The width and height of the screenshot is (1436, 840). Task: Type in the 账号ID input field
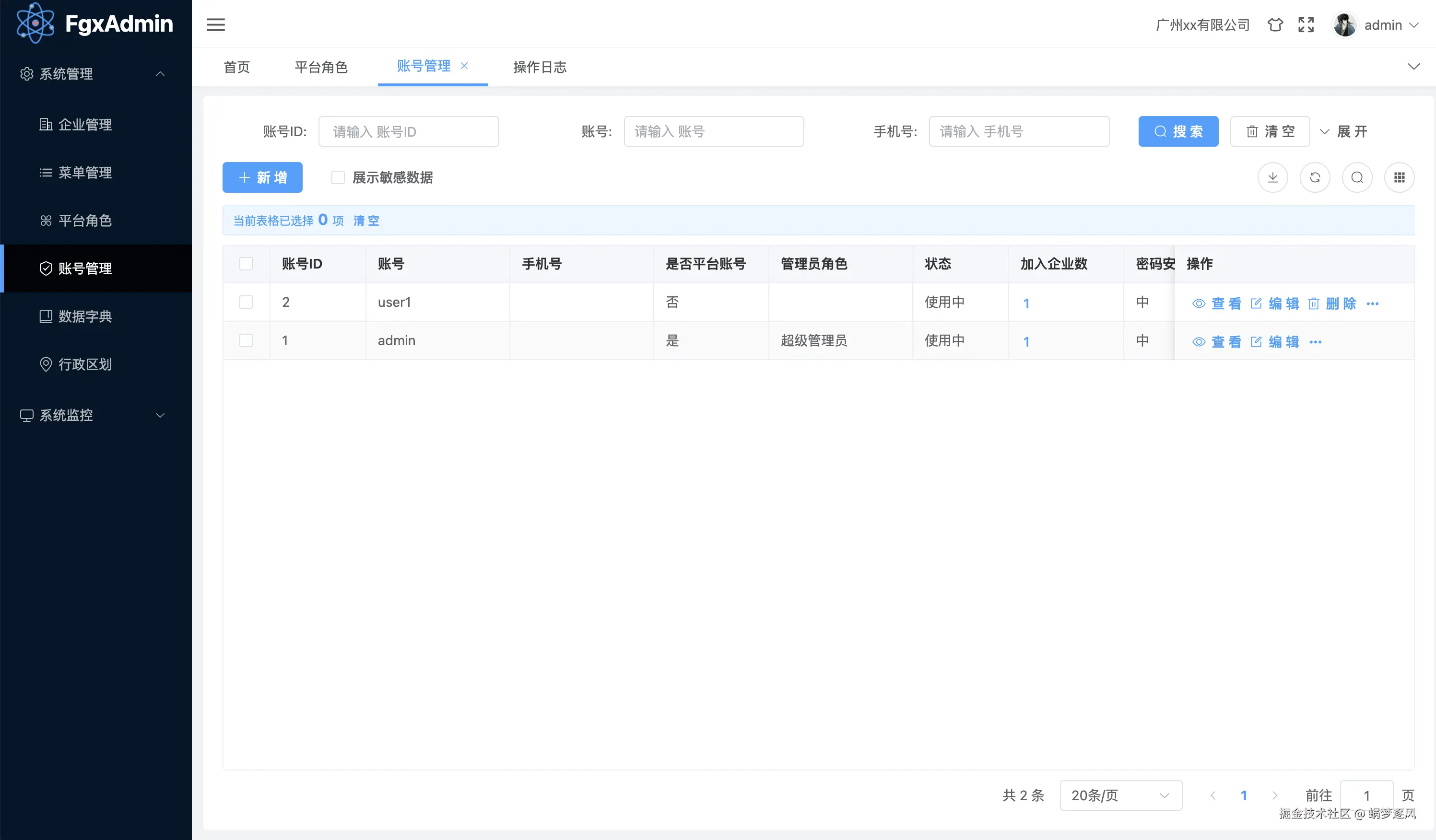click(x=409, y=131)
